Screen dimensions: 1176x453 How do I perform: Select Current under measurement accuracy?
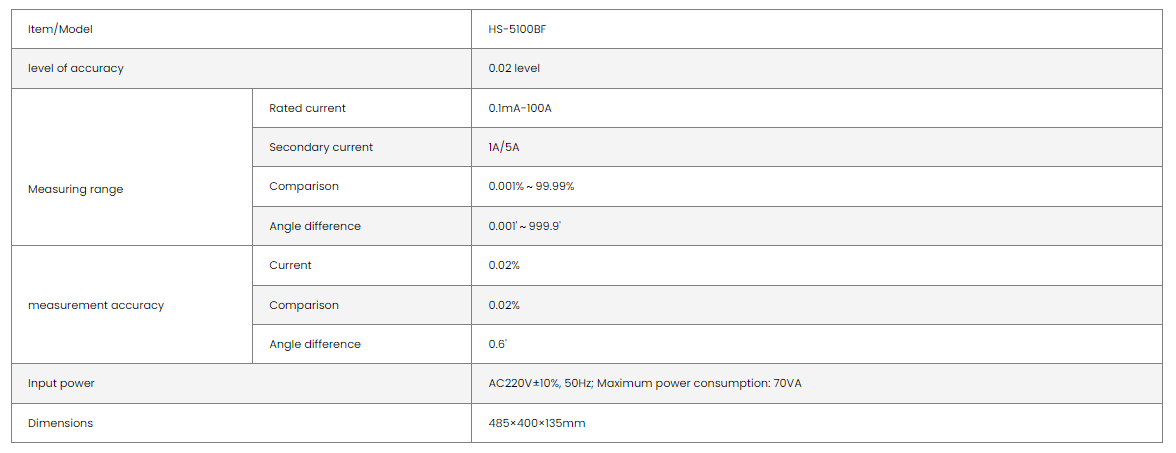click(290, 265)
